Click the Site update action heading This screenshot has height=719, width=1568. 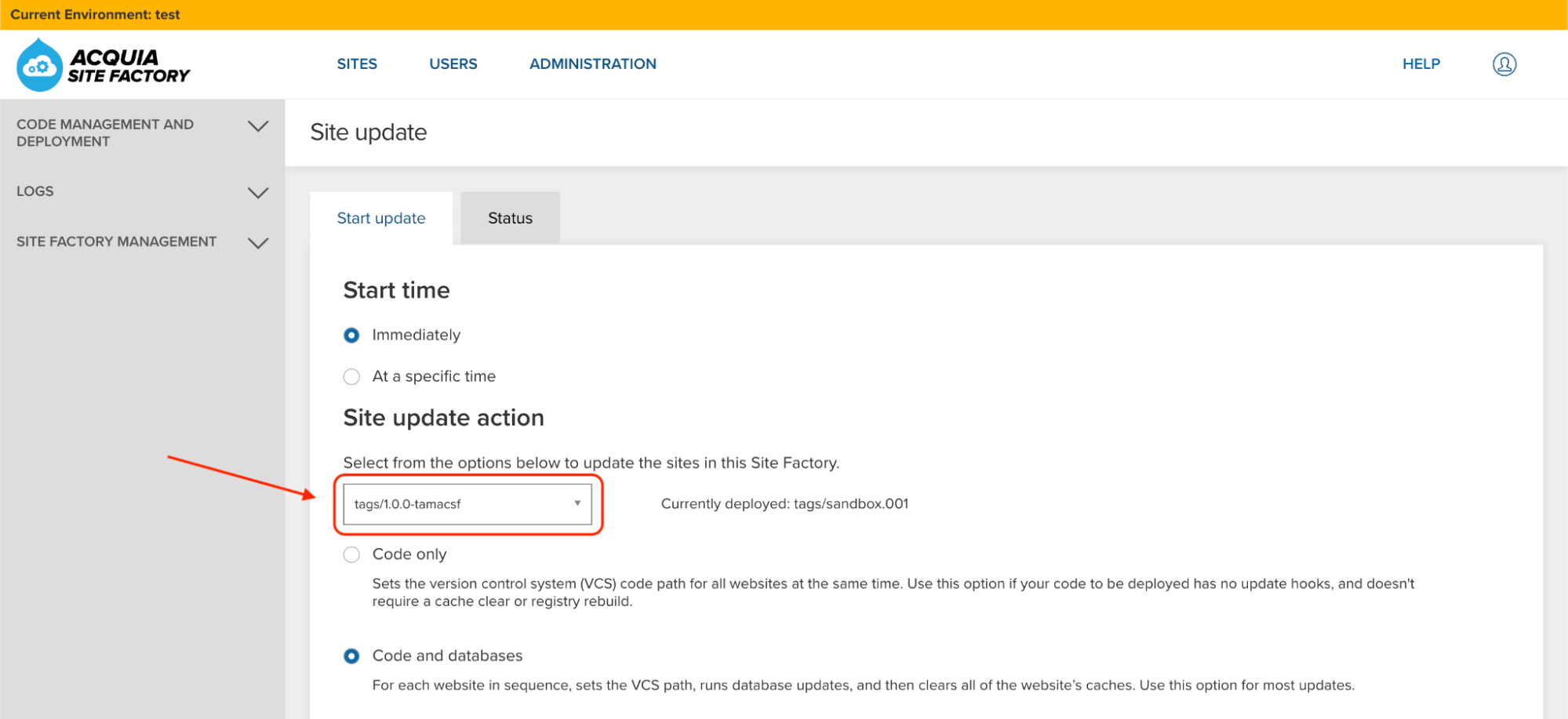444,418
